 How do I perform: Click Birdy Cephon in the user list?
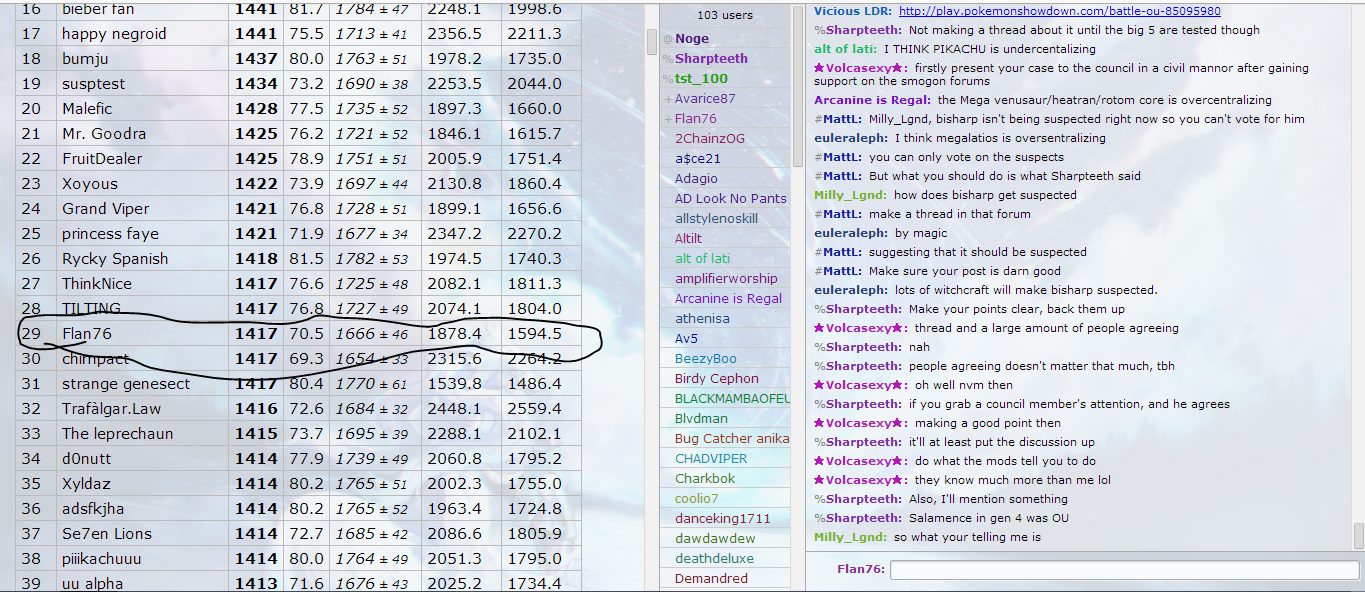[716, 379]
